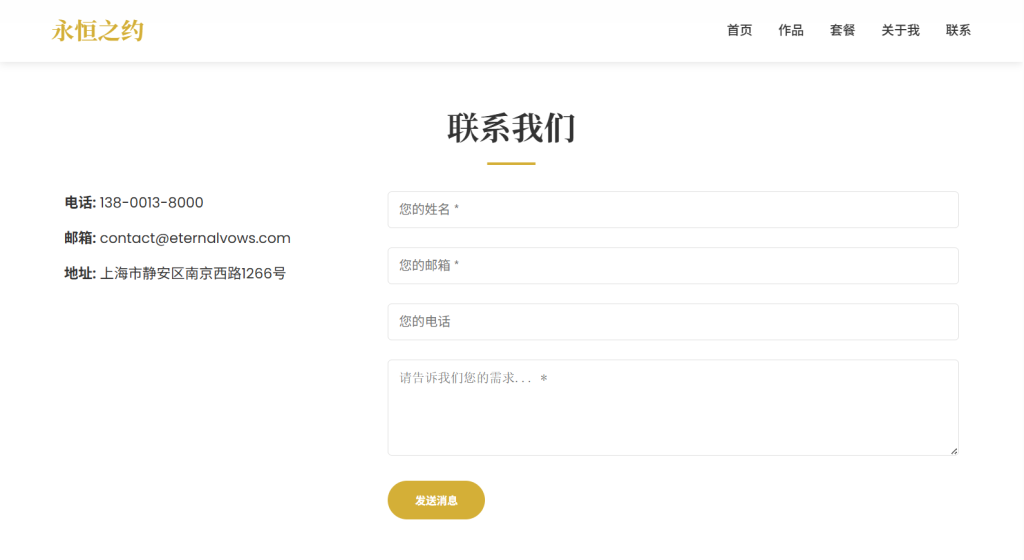
Task: Open the 关于我 nav link
Action: [900, 31]
